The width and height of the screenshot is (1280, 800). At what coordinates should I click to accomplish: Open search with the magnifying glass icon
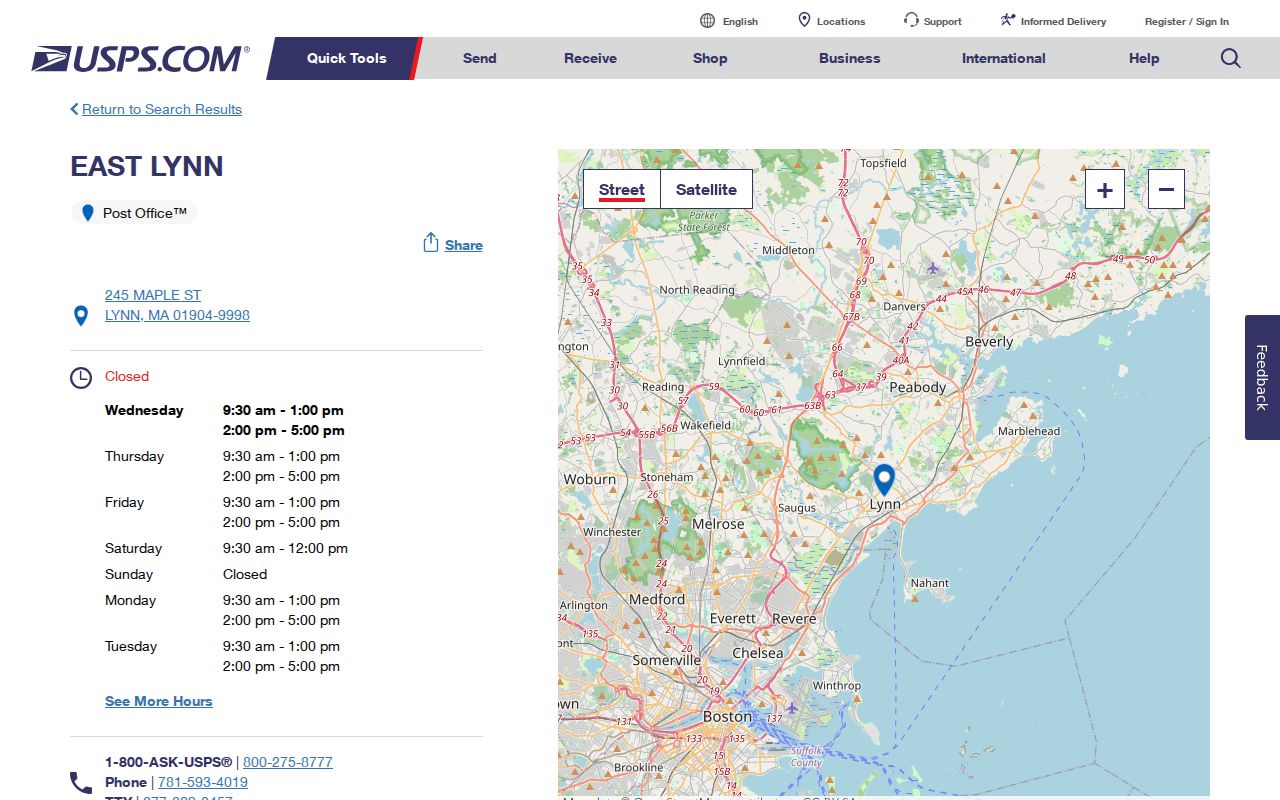coord(1231,58)
